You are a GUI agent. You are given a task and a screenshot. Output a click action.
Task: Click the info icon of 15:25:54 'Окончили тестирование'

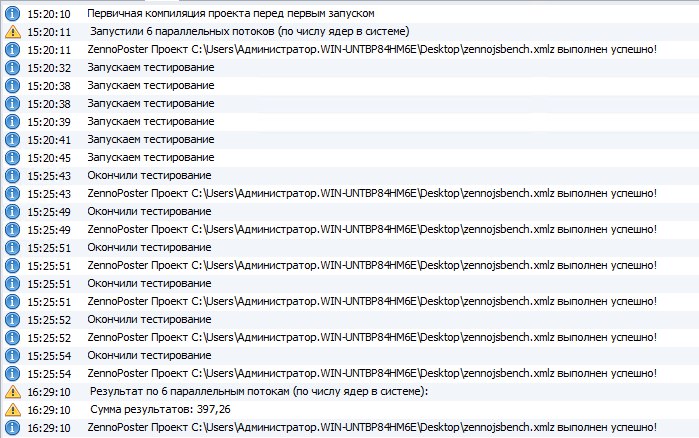click(12, 356)
